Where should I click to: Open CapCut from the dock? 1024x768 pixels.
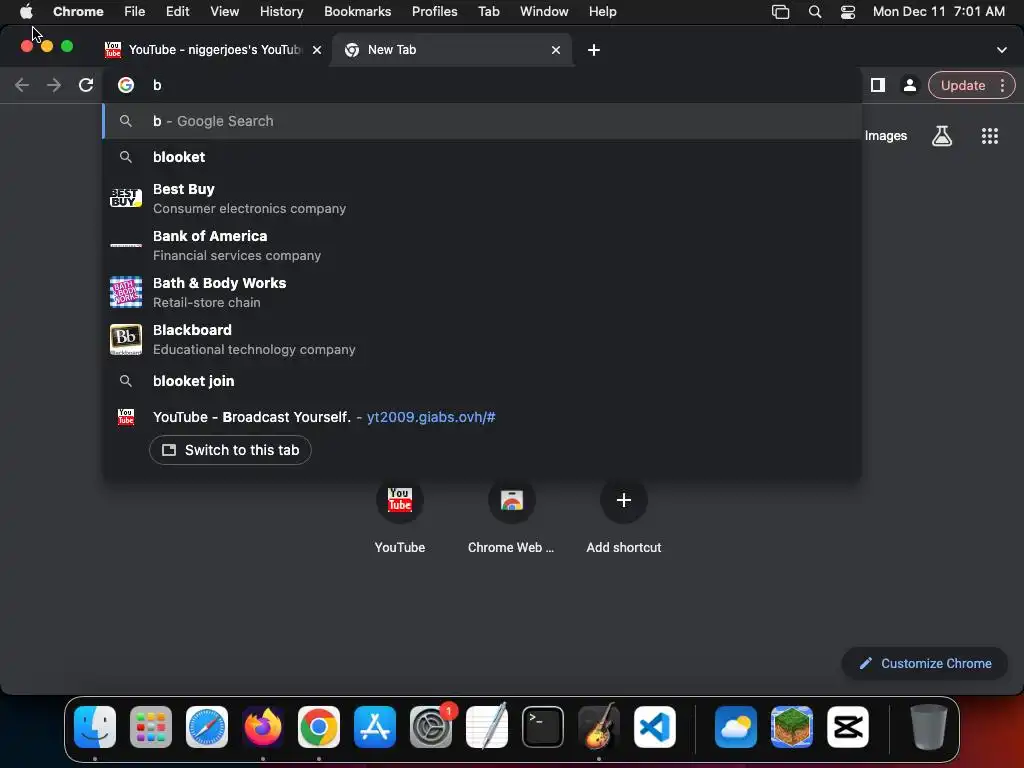[x=848, y=727]
